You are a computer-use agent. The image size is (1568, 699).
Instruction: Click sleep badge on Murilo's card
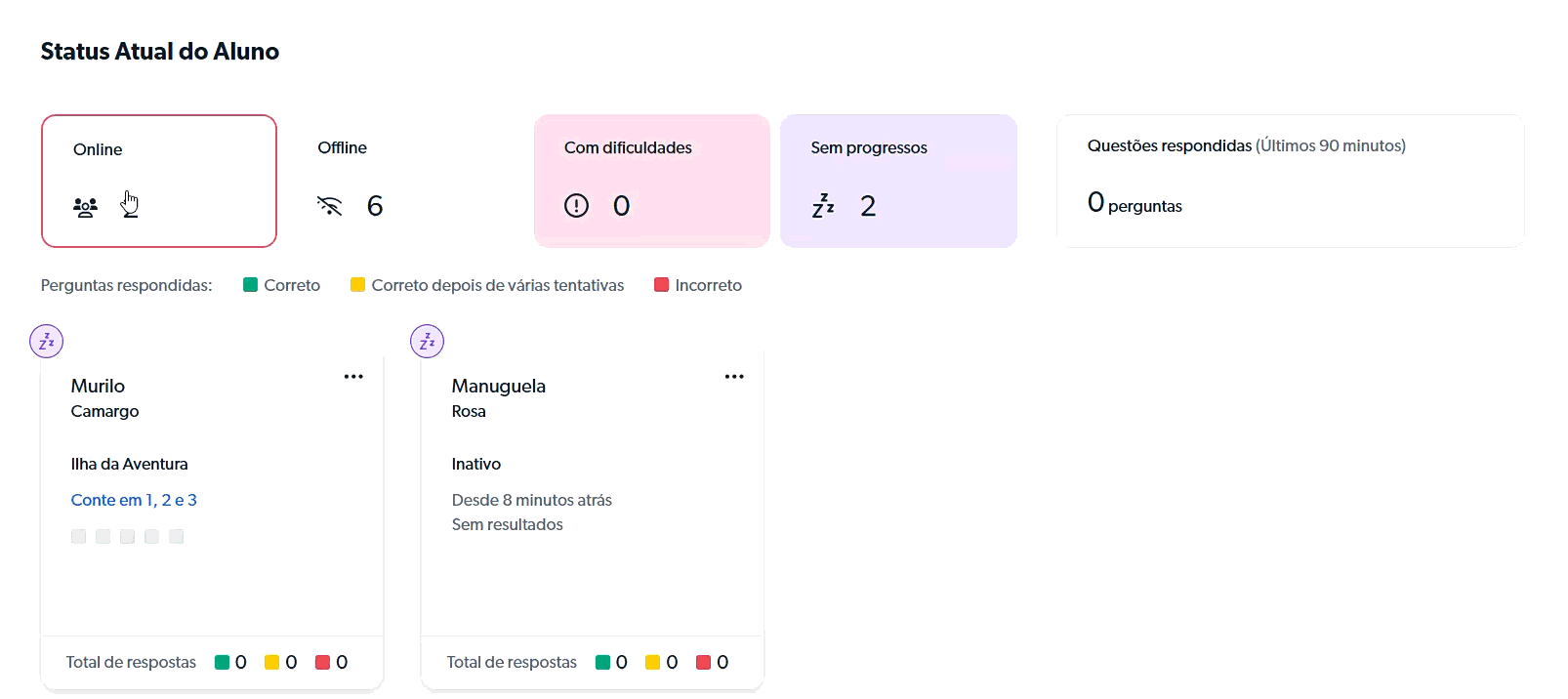coord(47,342)
